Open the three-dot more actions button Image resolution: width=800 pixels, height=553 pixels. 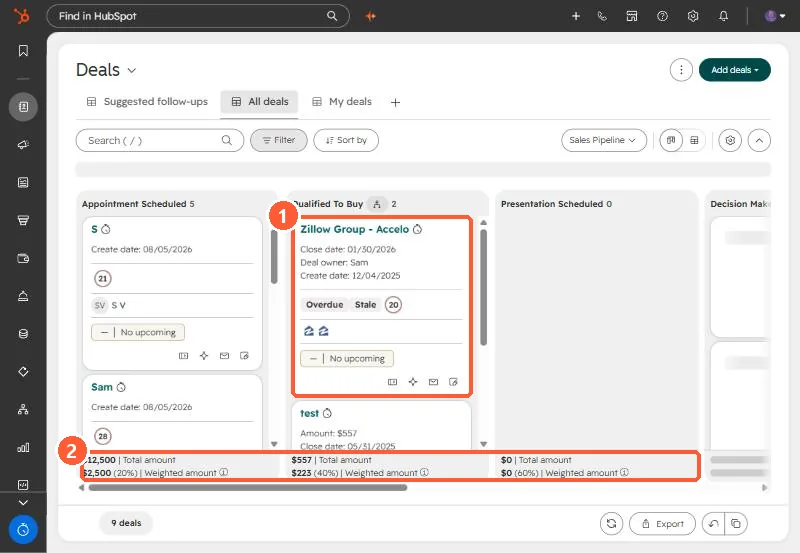click(x=681, y=70)
